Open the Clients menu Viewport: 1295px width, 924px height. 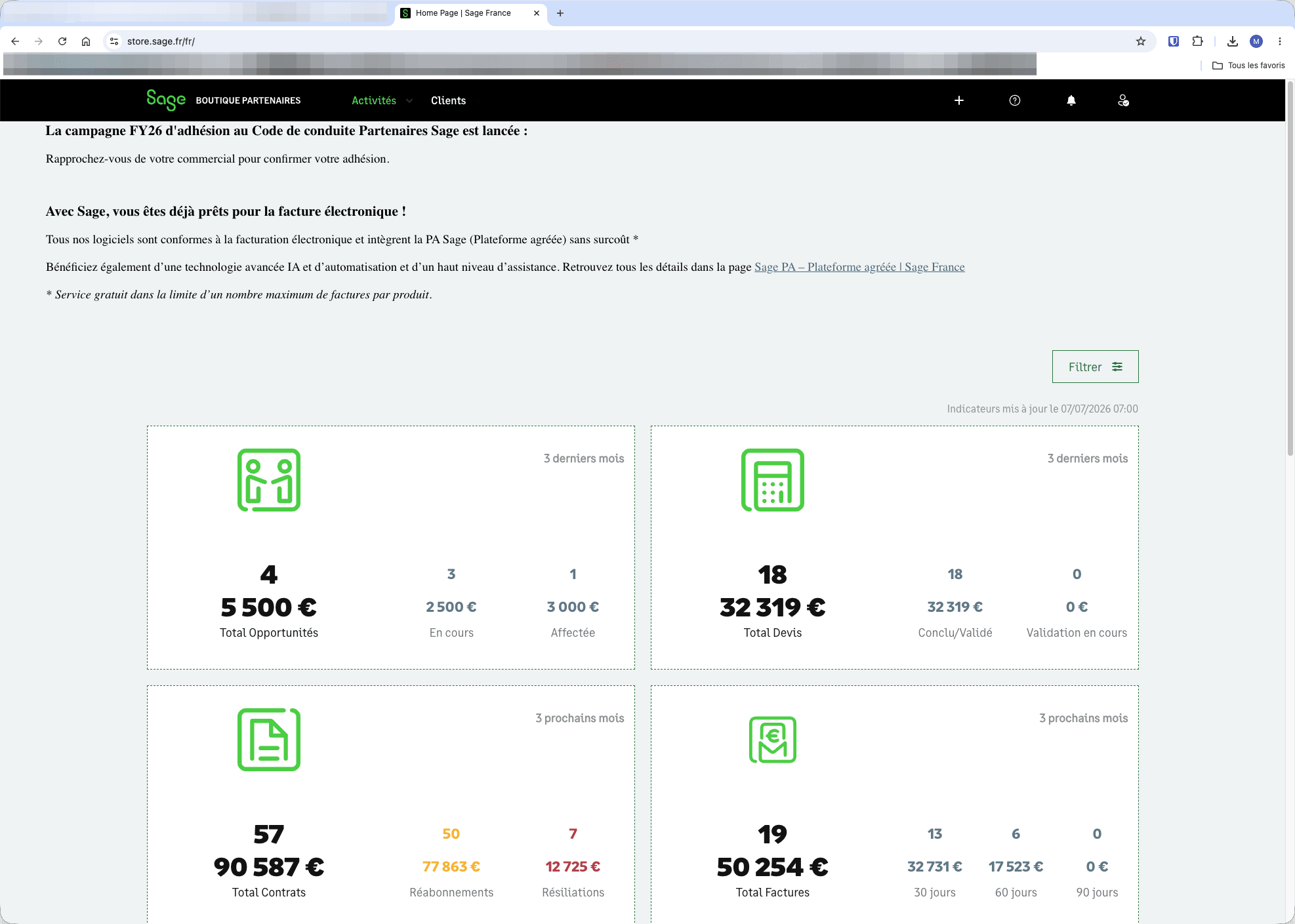click(x=448, y=100)
